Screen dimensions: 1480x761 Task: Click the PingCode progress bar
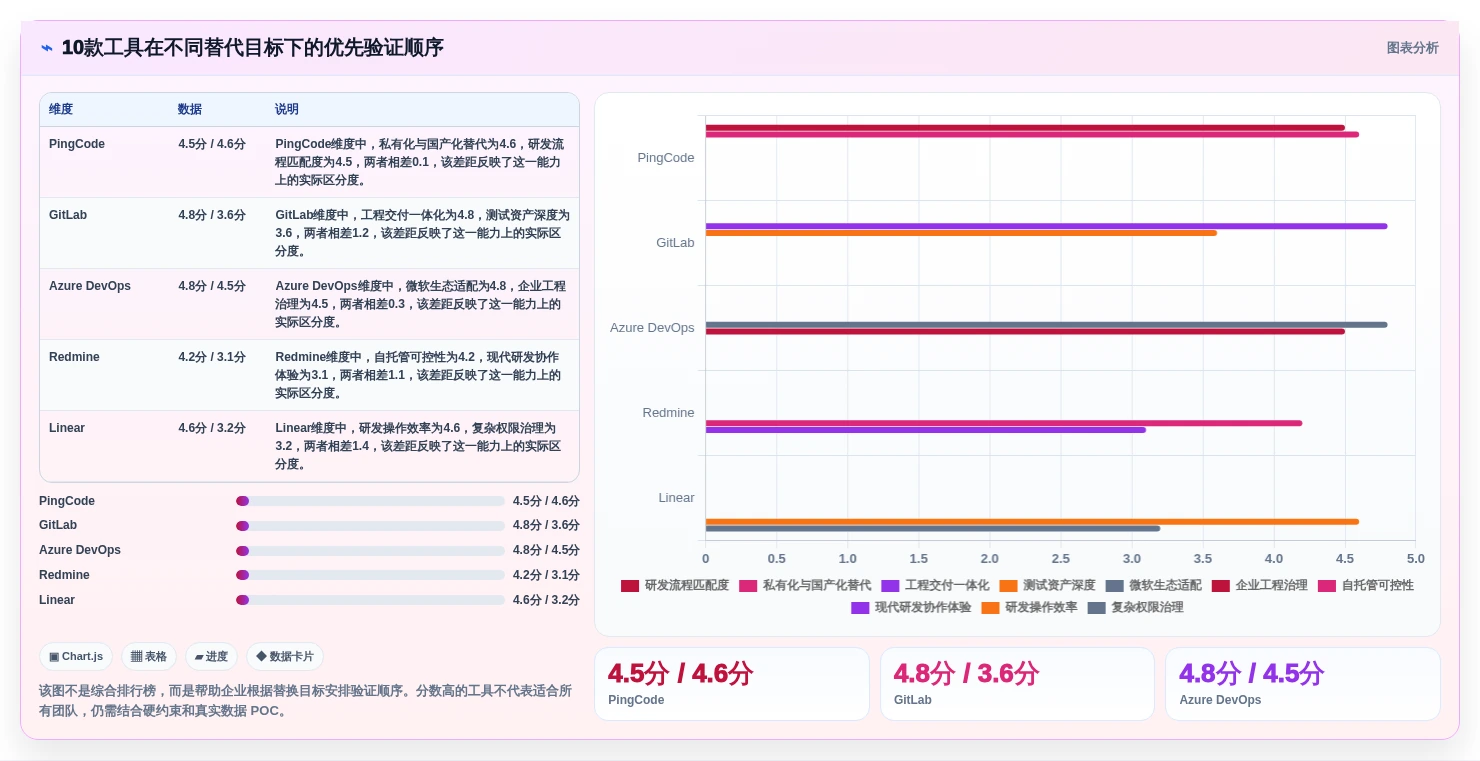click(x=370, y=501)
